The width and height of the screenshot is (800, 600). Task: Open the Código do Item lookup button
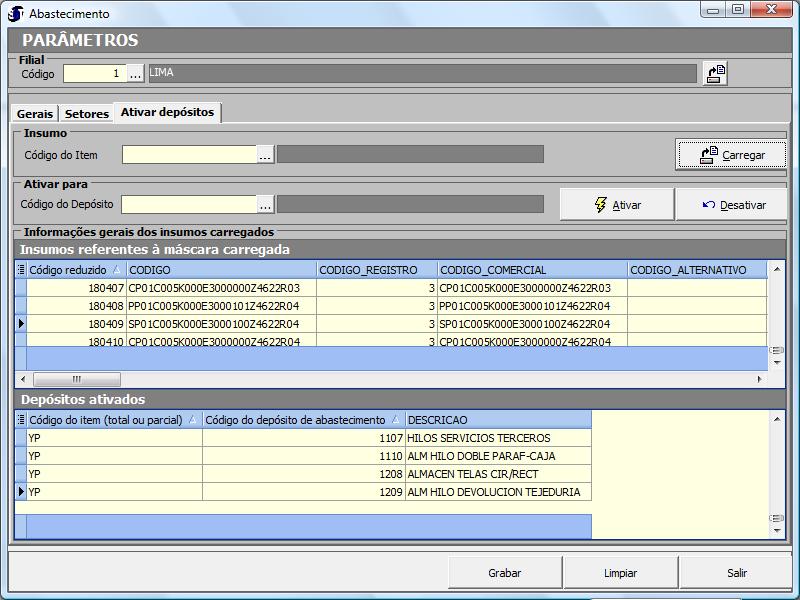(265, 154)
